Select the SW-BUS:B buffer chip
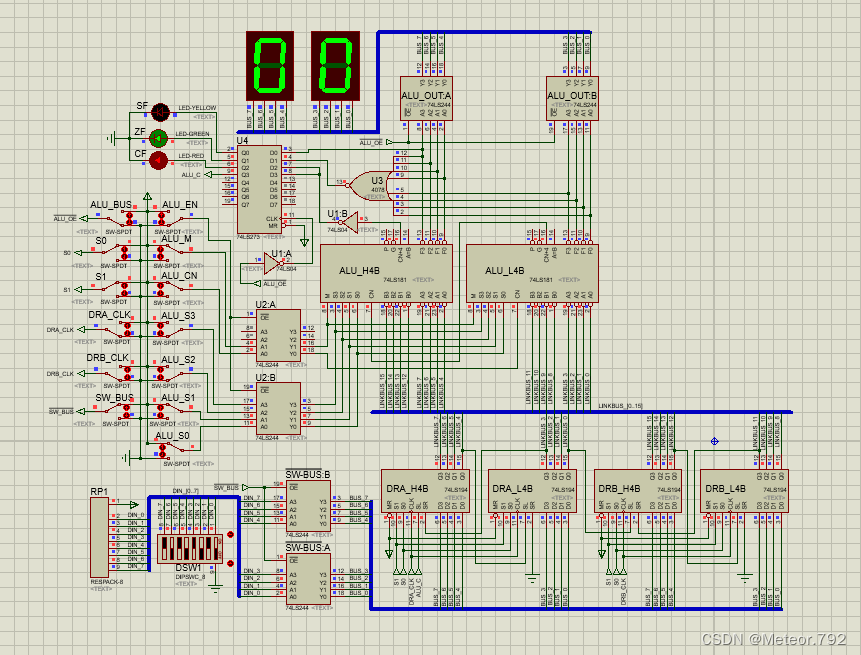This screenshot has width=861, height=655. 308,506
